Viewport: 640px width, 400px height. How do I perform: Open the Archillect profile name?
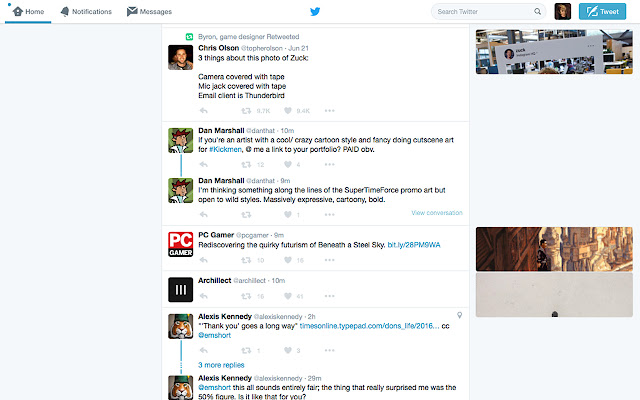click(215, 280)
